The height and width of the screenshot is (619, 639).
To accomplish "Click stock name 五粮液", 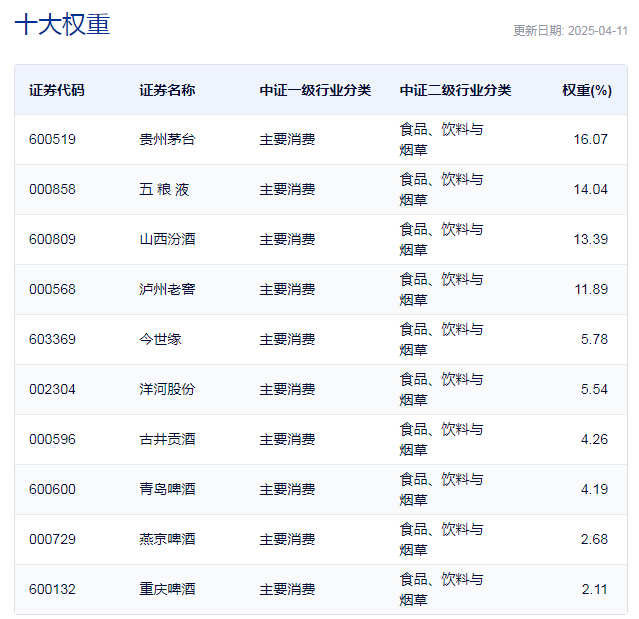I will click(164, 189).
